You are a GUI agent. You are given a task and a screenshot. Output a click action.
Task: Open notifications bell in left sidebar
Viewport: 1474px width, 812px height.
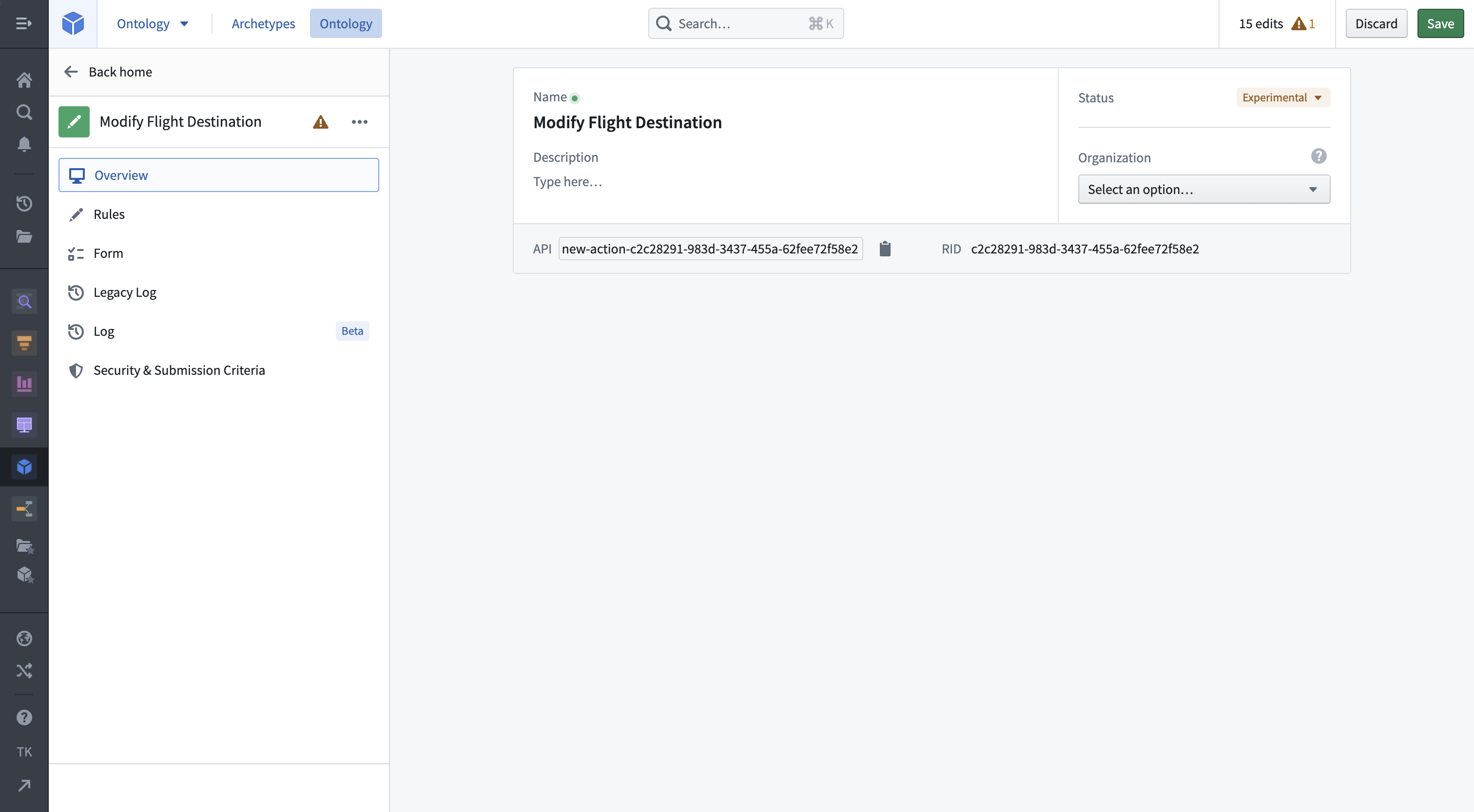24,144
